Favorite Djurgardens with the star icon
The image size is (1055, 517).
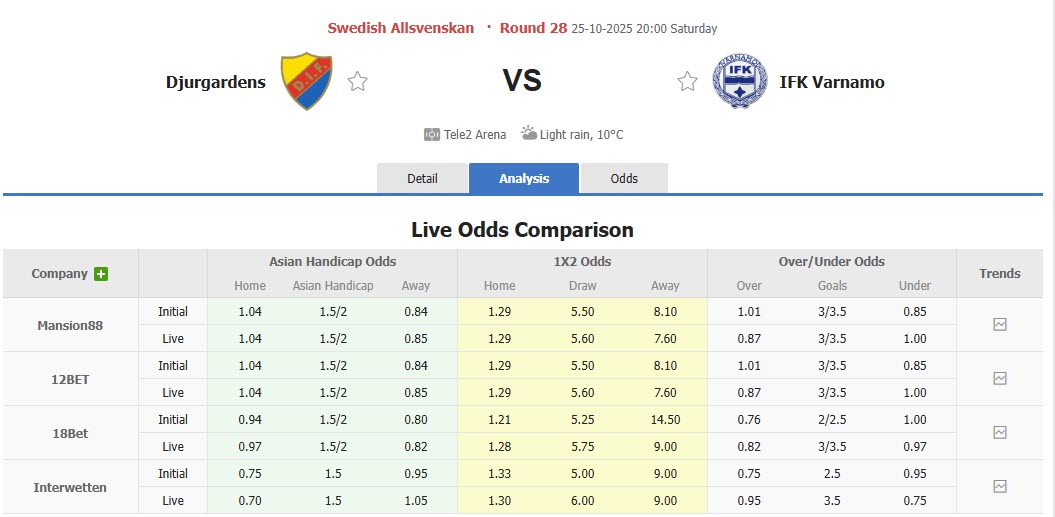click(x=358, y=82)
